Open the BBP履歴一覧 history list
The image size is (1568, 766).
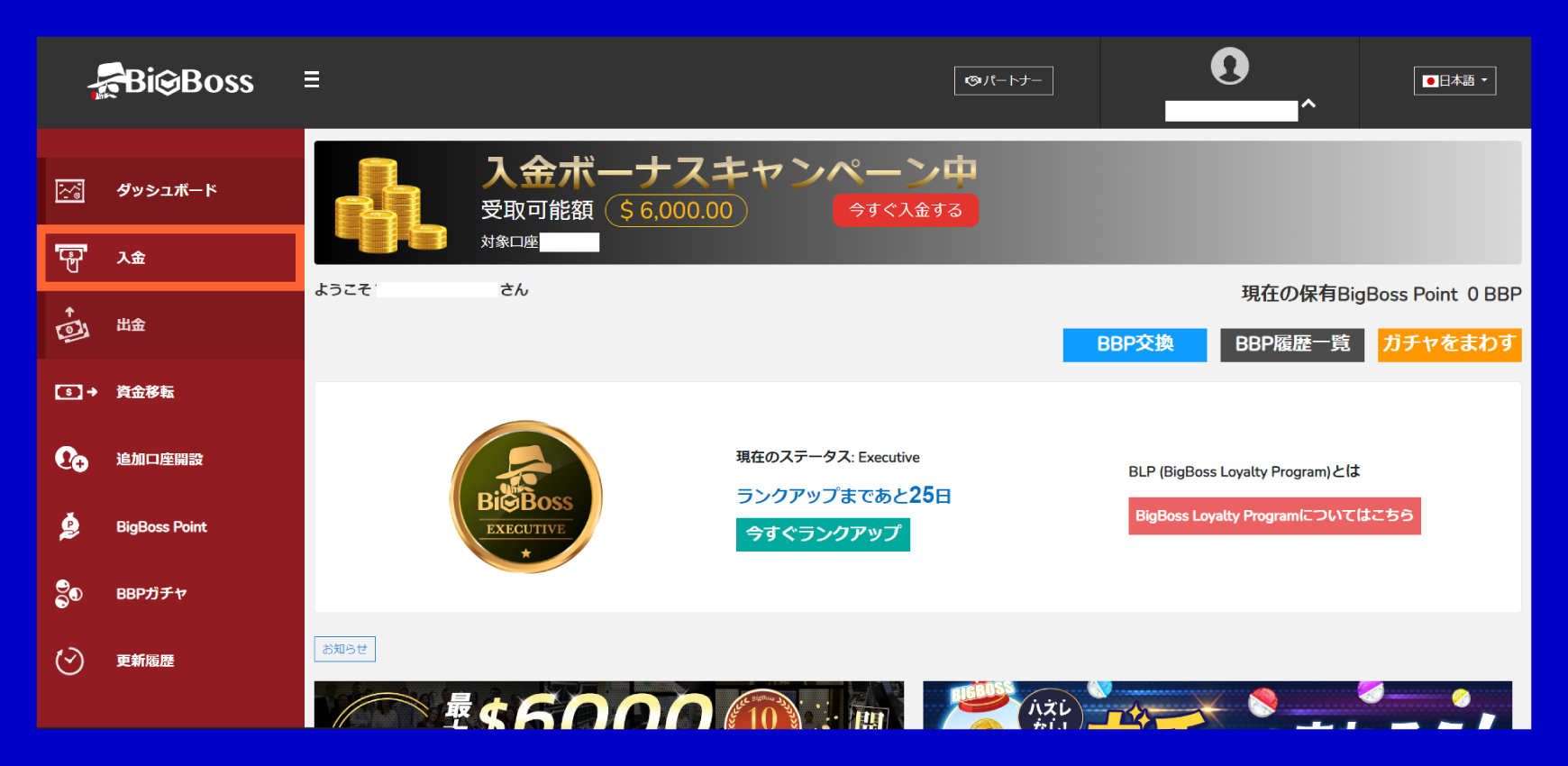click(x=1292, y=344)
